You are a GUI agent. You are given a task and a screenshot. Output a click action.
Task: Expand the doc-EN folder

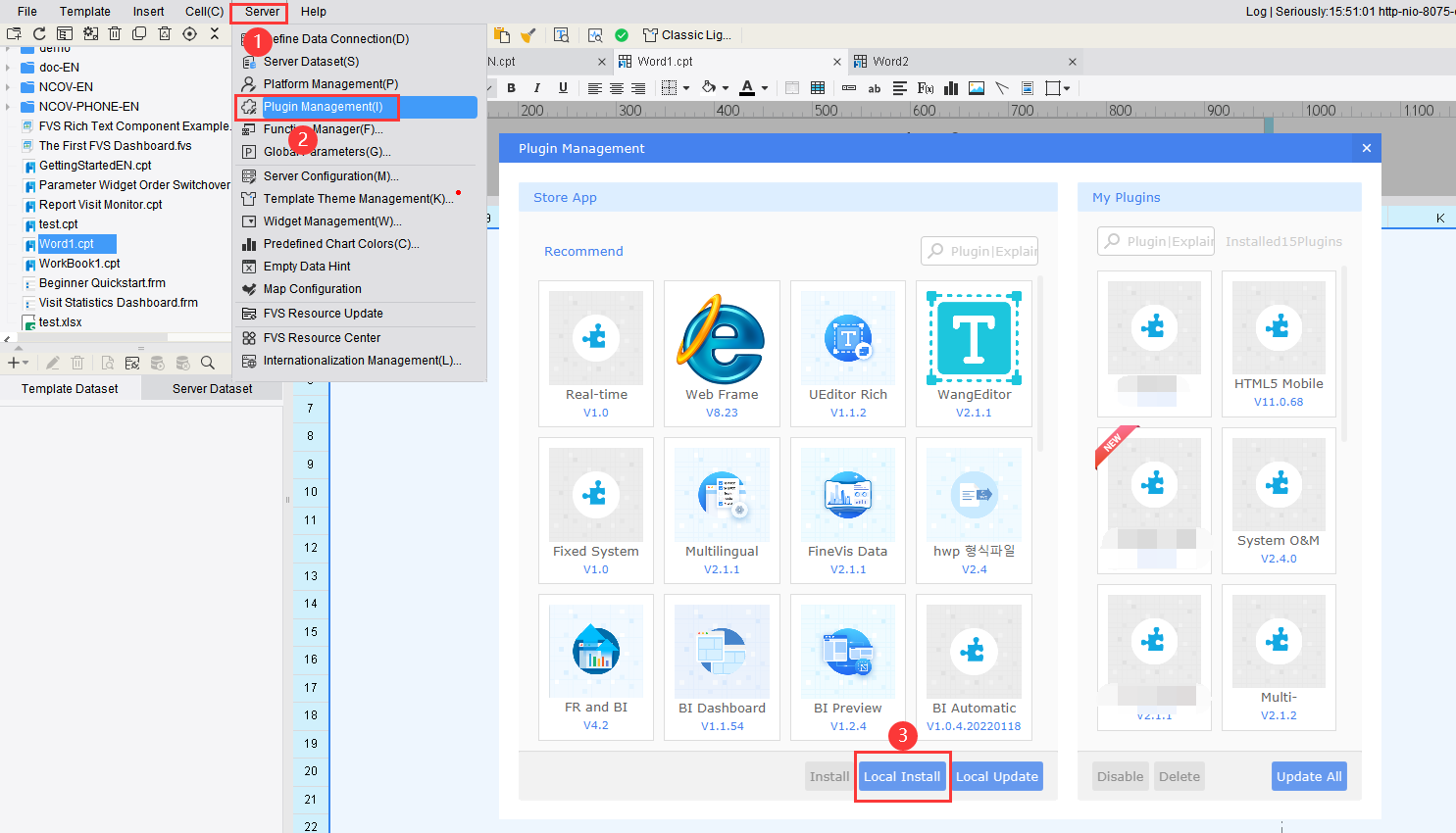tap(8, 68)
